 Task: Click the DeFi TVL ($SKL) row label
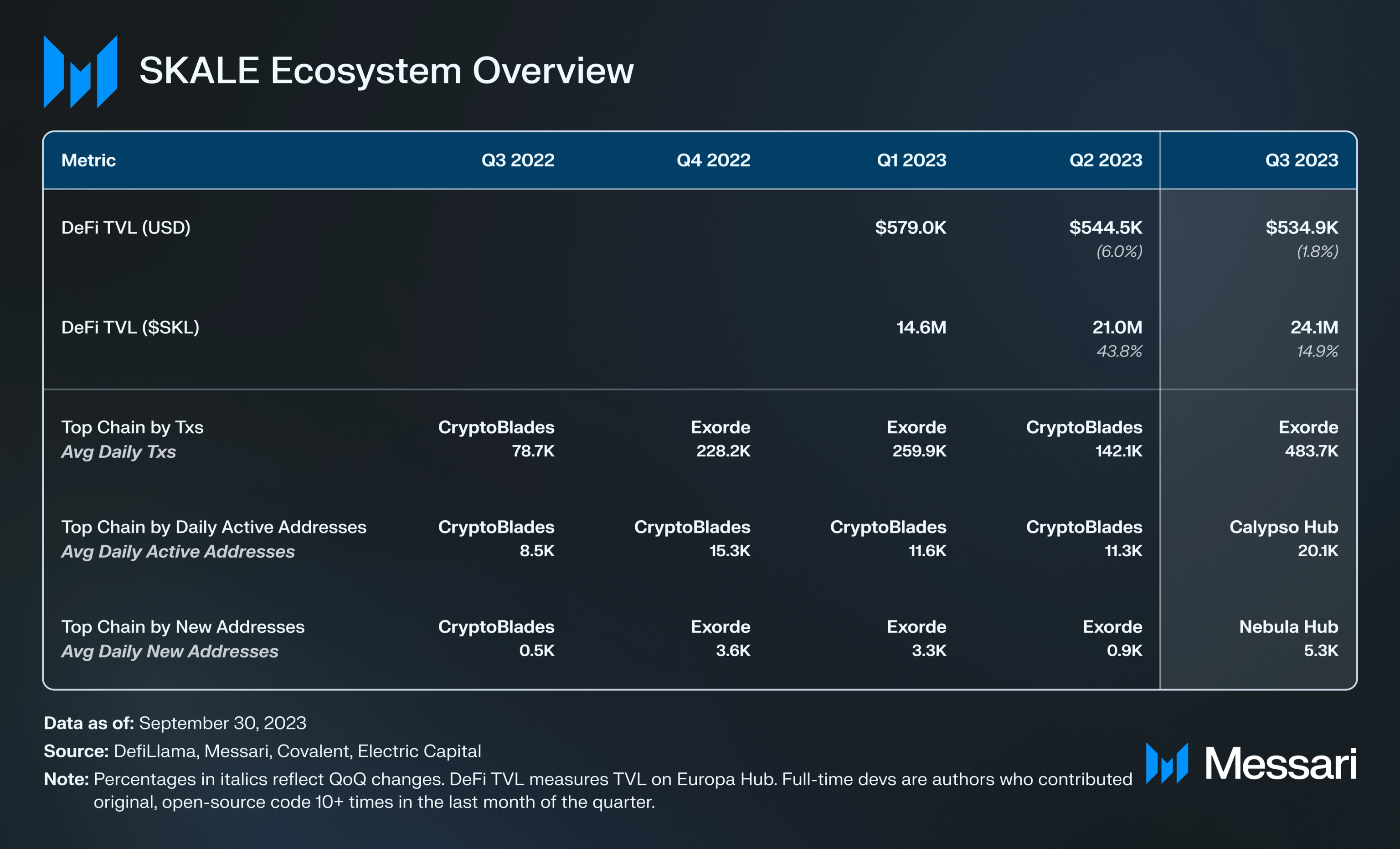tap(130, 327)
